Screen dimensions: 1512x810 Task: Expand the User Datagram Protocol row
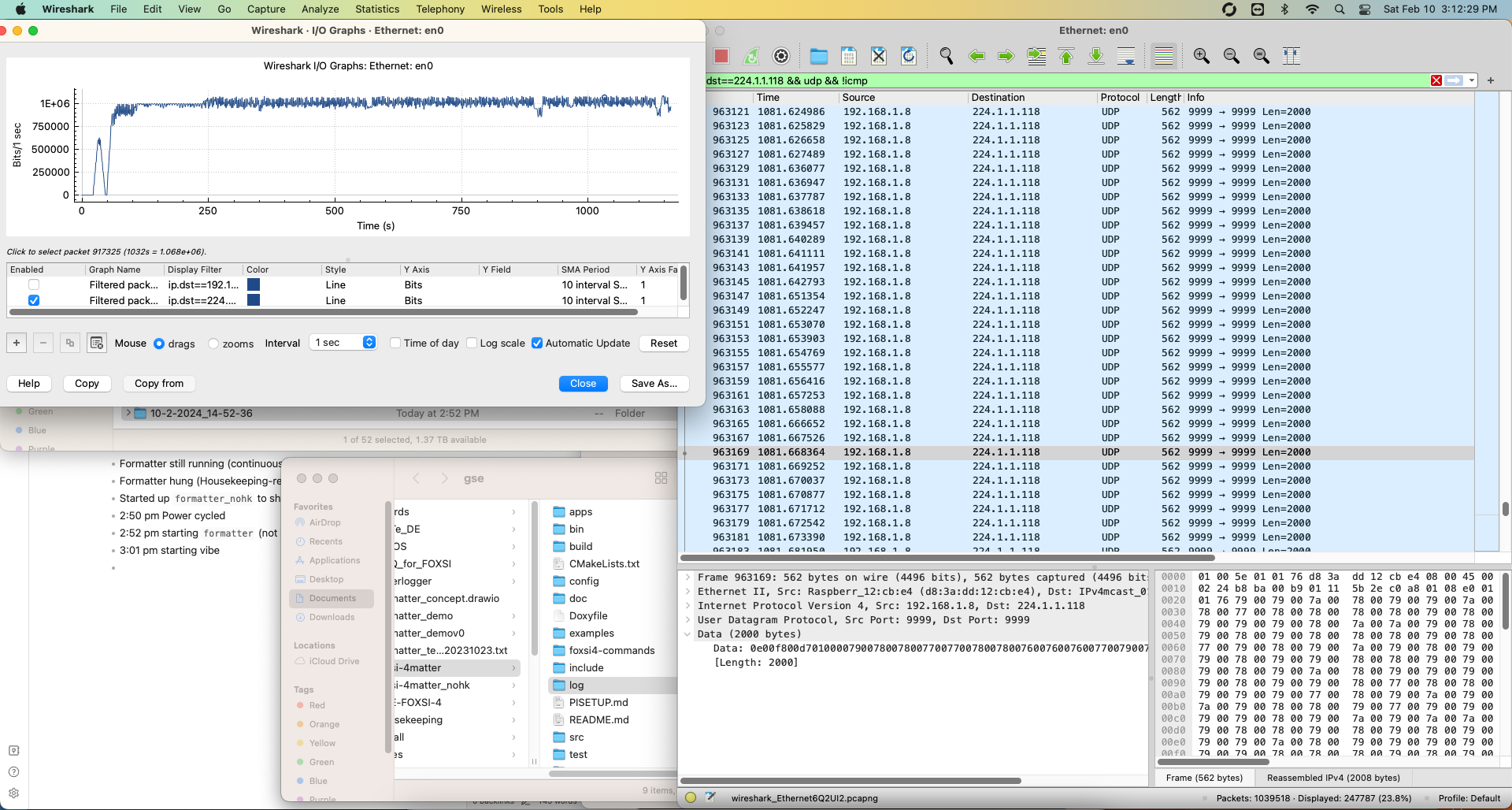tap(687, 620)
